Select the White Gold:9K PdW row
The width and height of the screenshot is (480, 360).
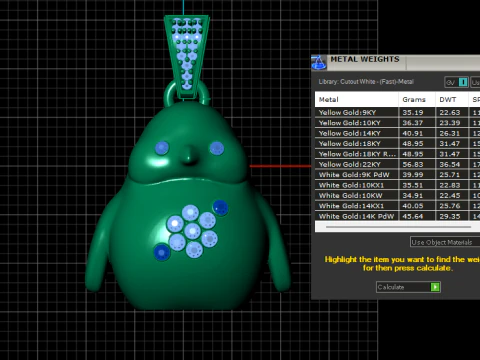pos(397,175)
